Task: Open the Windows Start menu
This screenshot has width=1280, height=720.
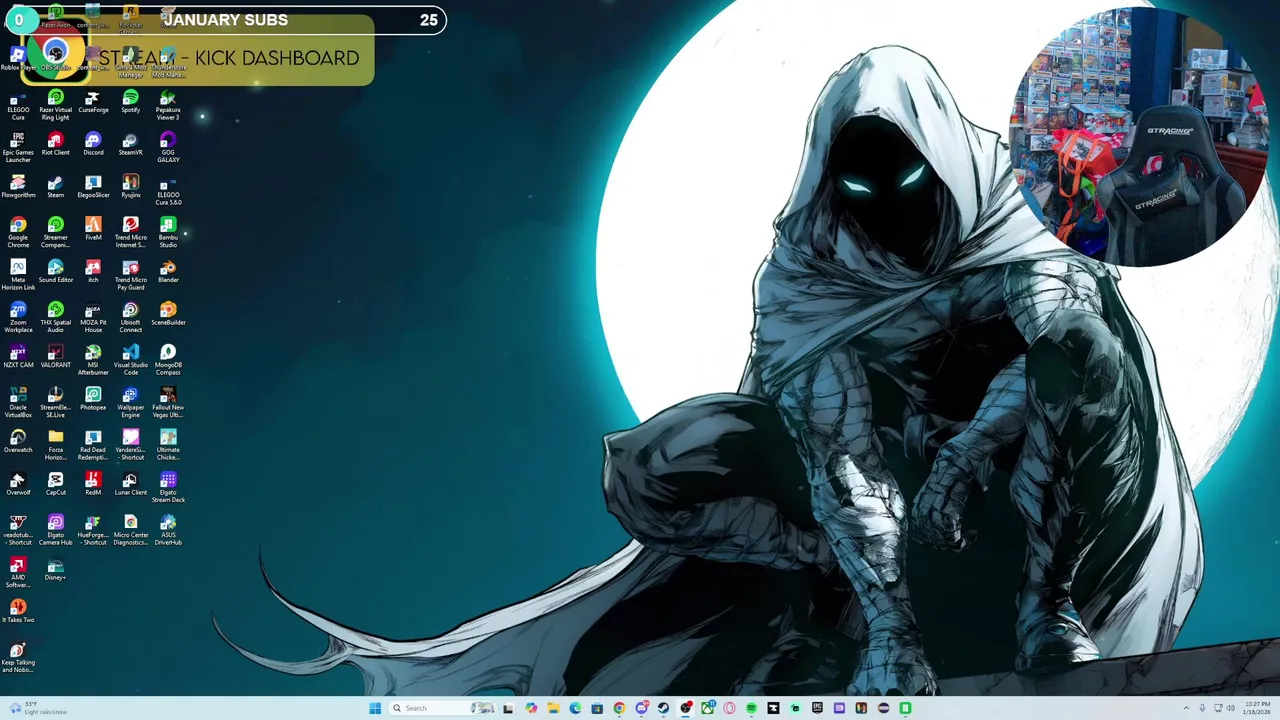Action: [375, 708]
